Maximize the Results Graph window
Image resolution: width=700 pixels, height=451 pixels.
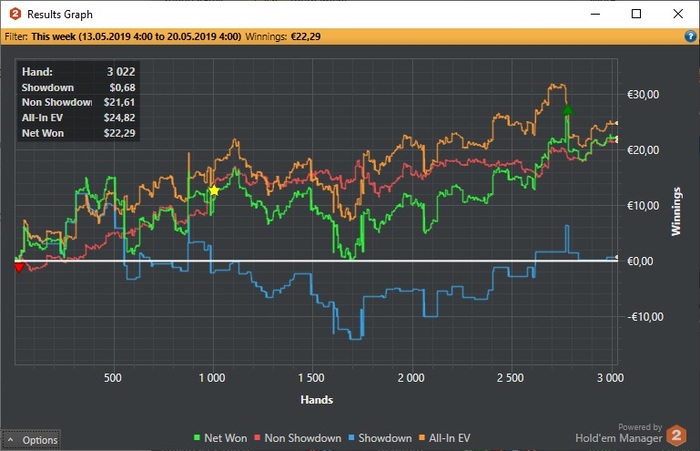[x=636, y=14]
